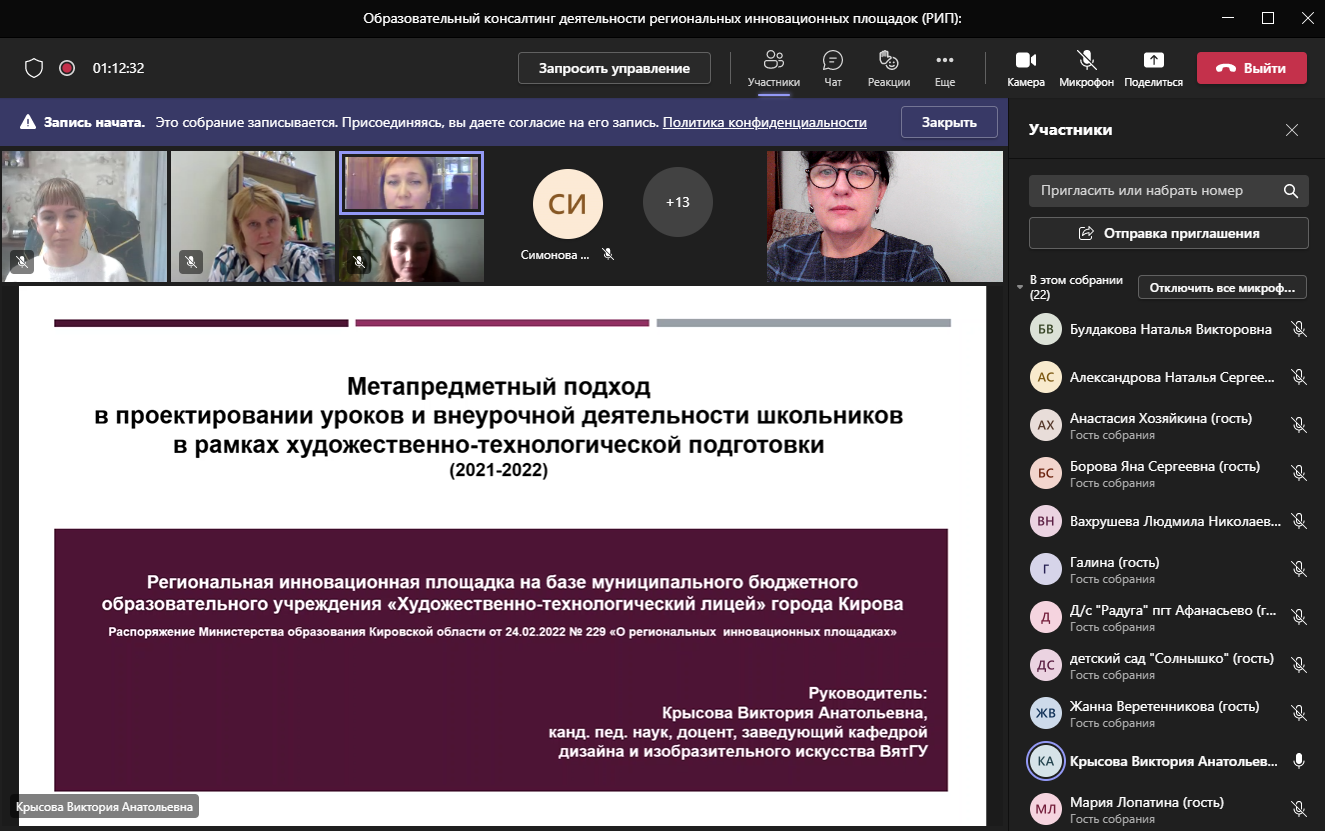Click the Запросить управление button
1325x831 pixels.
(x=614, y=68)
